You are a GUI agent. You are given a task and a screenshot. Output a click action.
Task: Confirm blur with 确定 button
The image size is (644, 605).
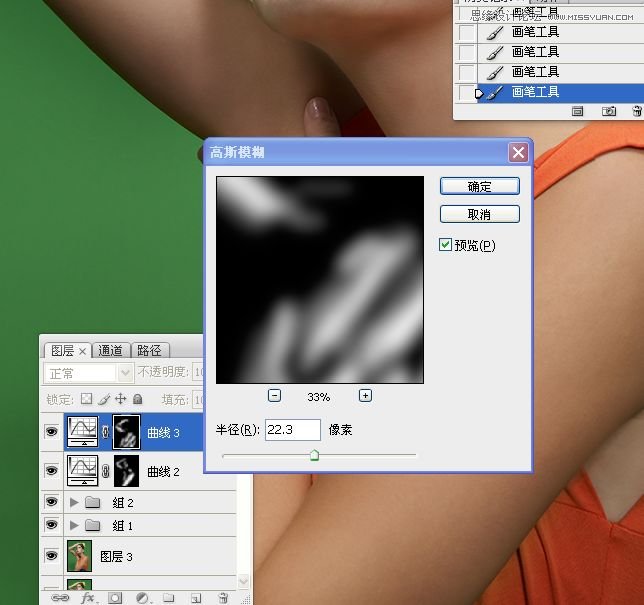tap(479, 186)
